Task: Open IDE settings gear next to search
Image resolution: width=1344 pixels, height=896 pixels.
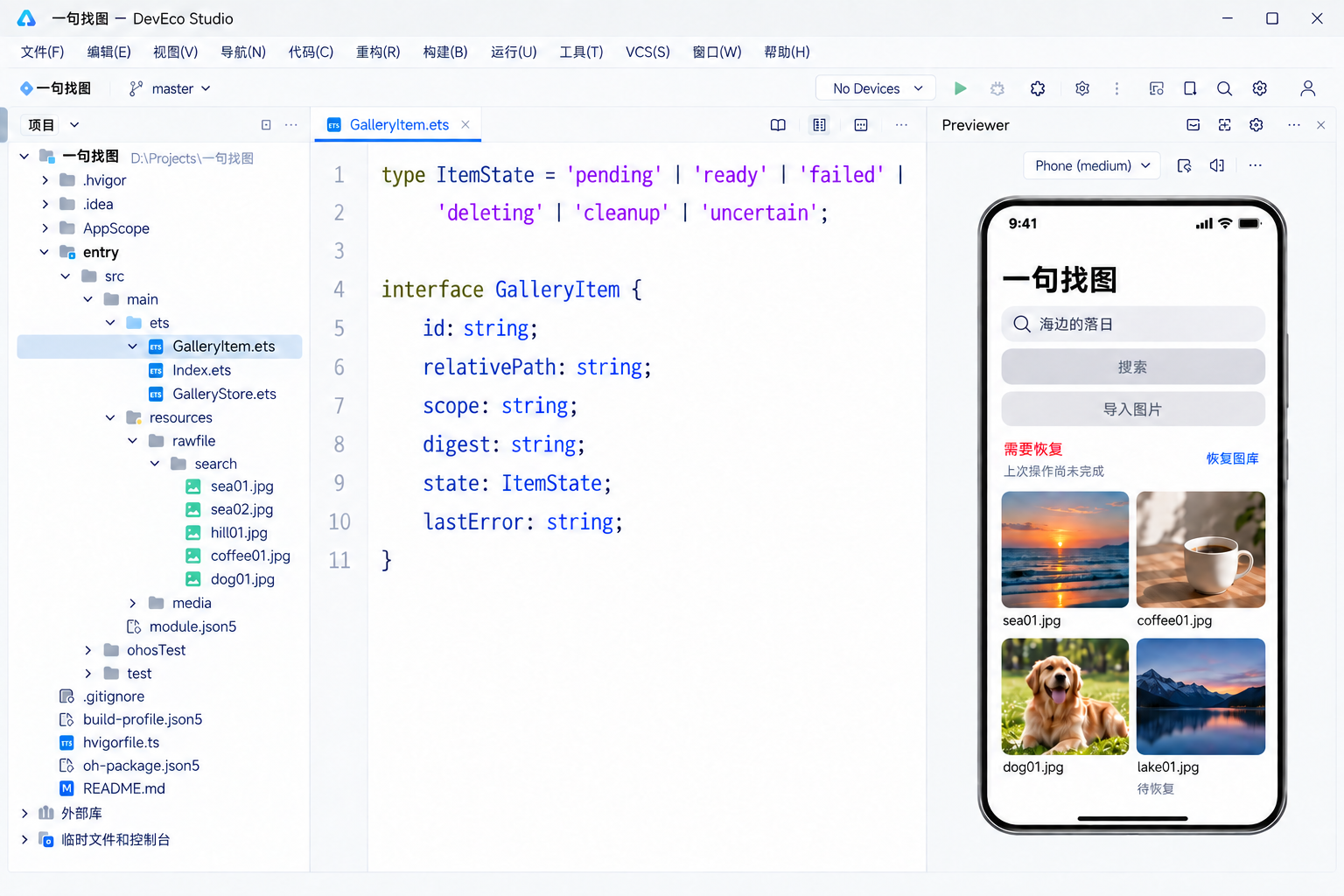Action: [x=1260, y=88]
